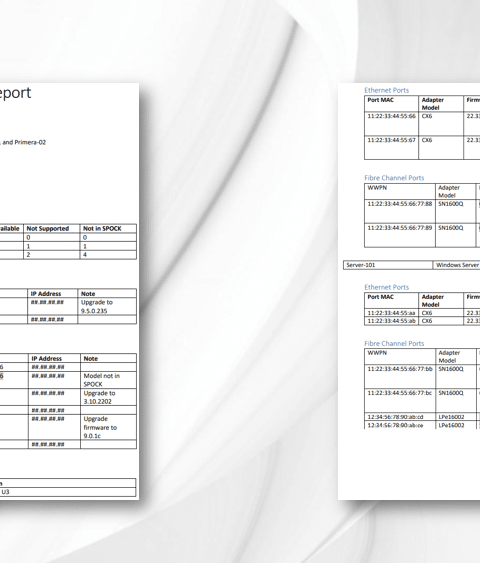Select the note 'Model not in SPOCK'

tap(102, 380)
